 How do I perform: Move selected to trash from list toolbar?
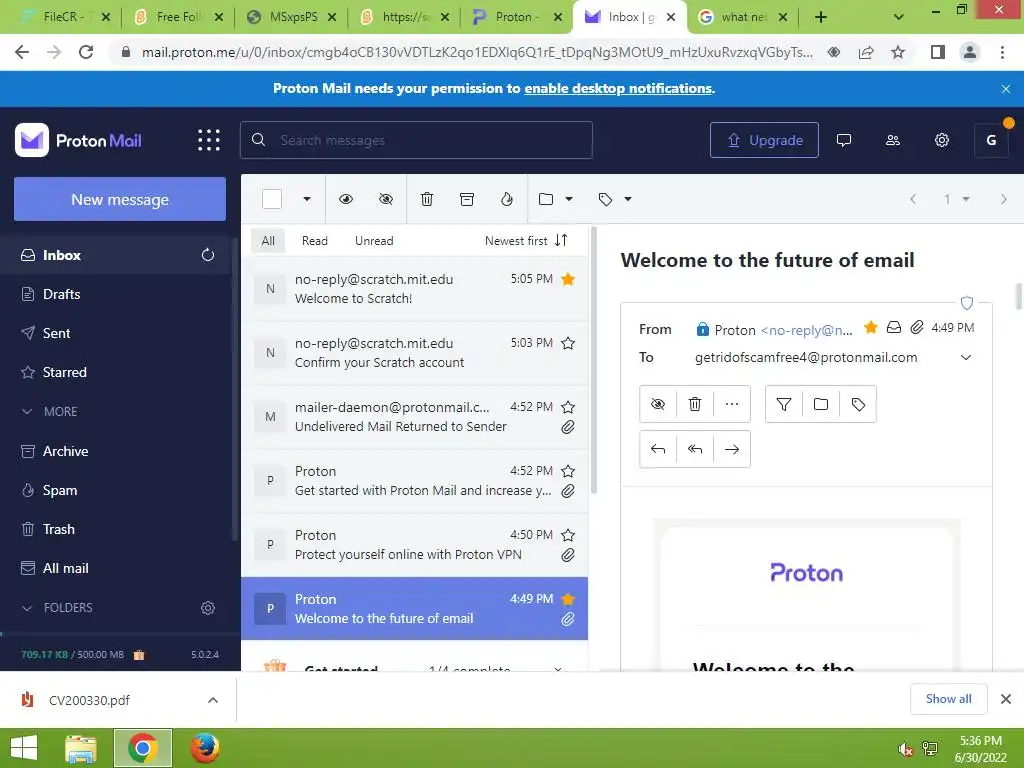[x=426, y=199]
